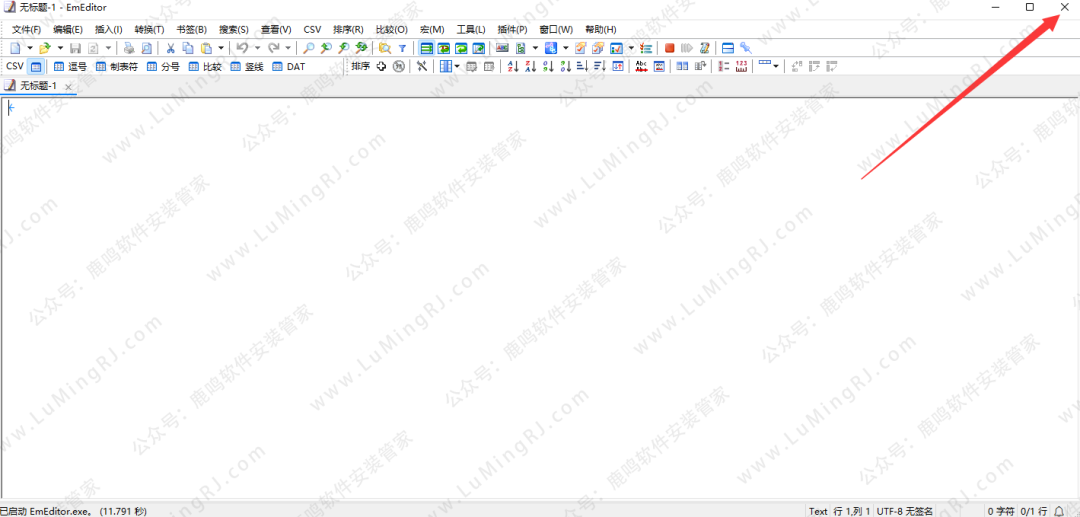The height and width of the screenshot is (517, 1080).
Task: Expand the New file dropdown arrow
Action: click(x=30, y=48)
